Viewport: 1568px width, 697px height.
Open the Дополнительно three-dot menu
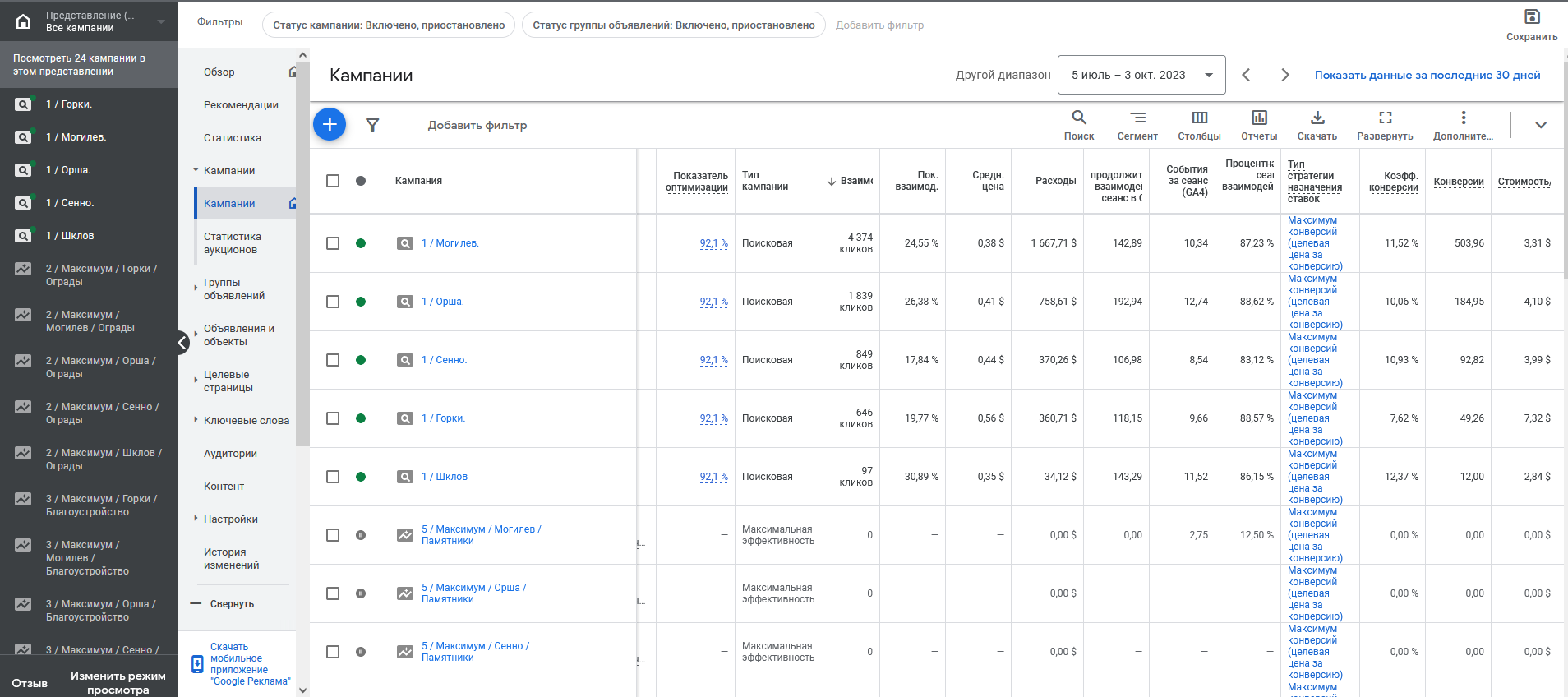[x=1464, y=118]
